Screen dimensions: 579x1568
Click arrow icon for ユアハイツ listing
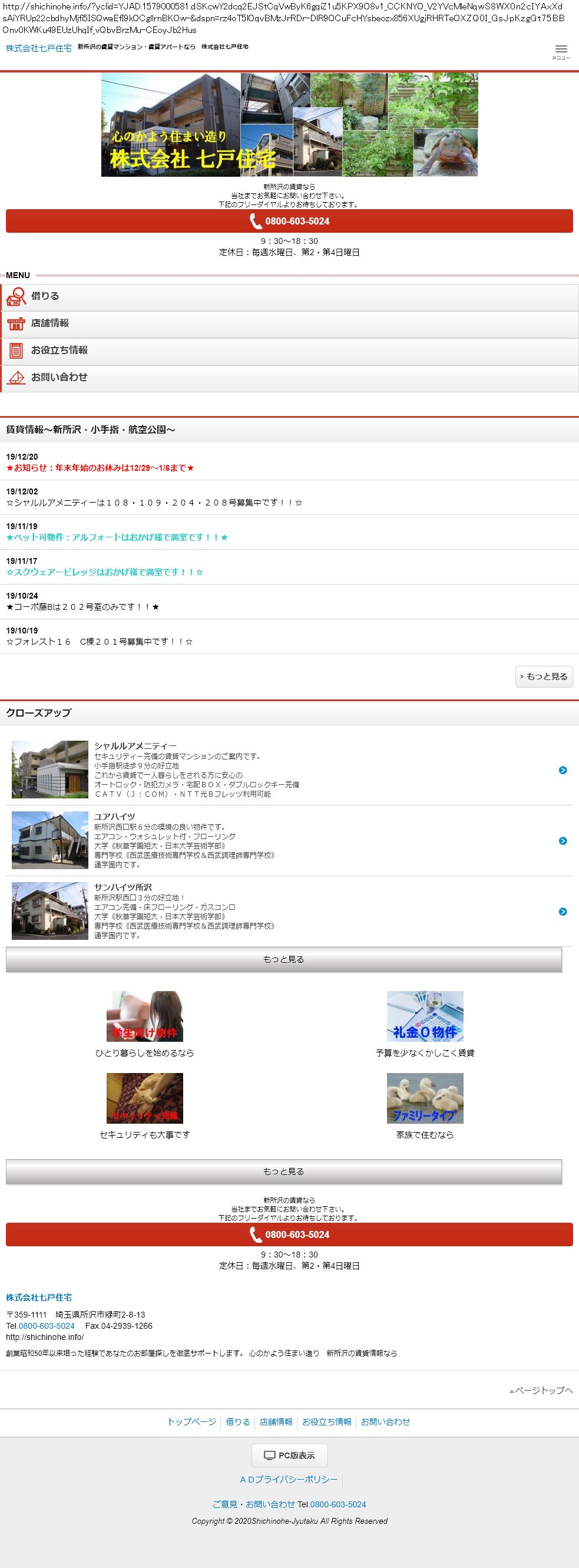563,841
